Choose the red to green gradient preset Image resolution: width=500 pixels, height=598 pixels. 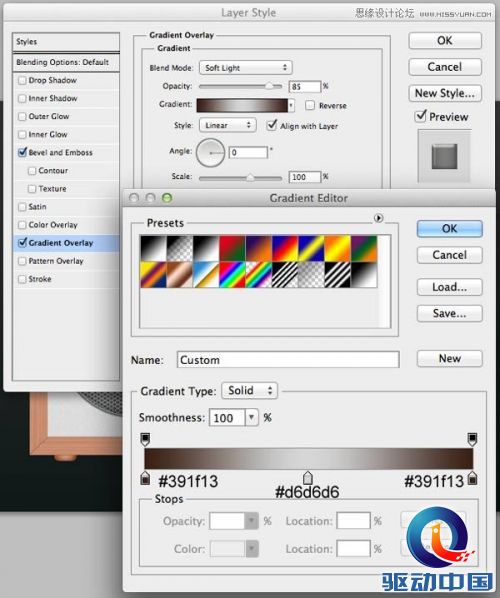point(232,248)
